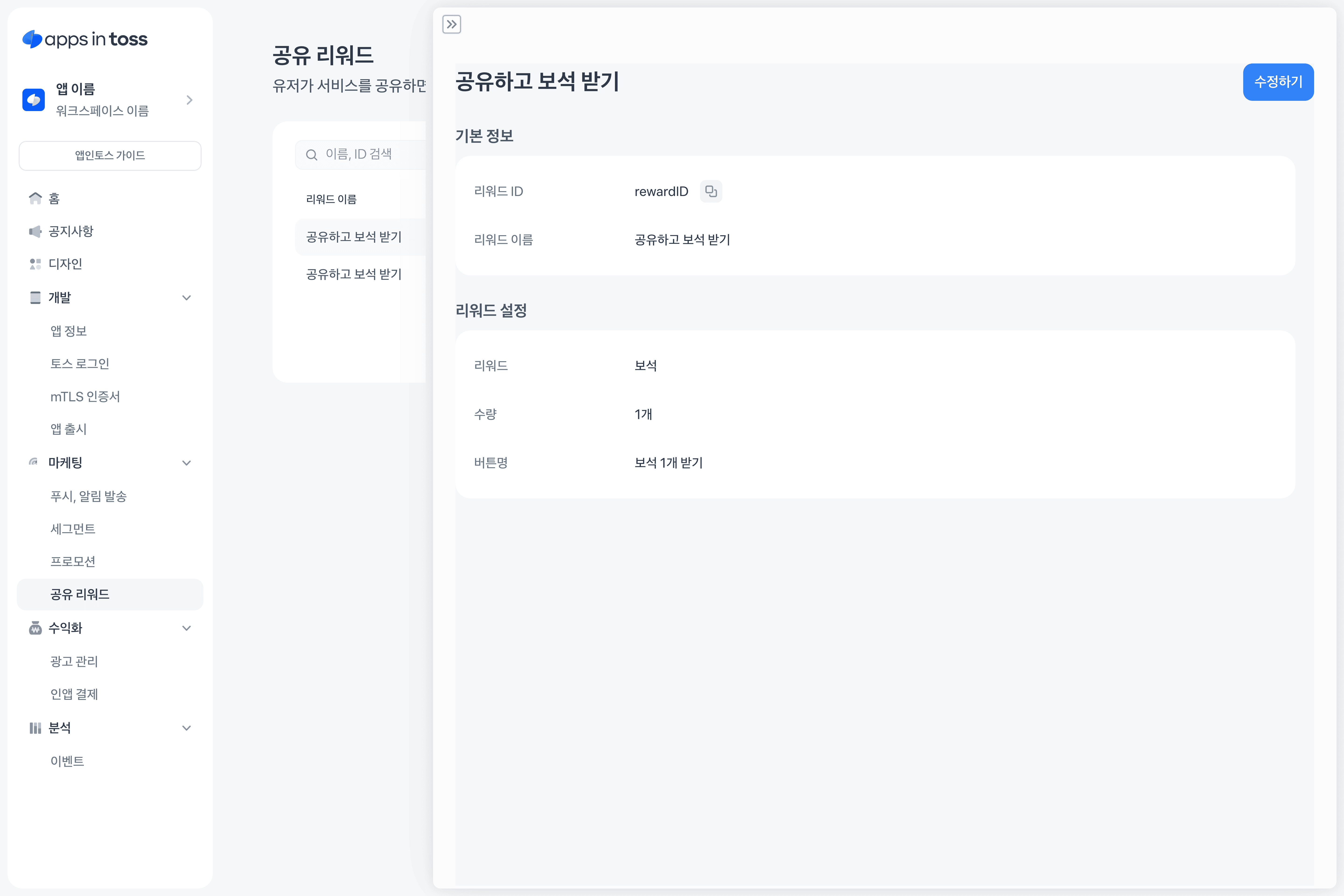Viewport: 1344px width, 896px height.
Task: Click the 워크스페이스 이름 text
Action: pos(102,111)
